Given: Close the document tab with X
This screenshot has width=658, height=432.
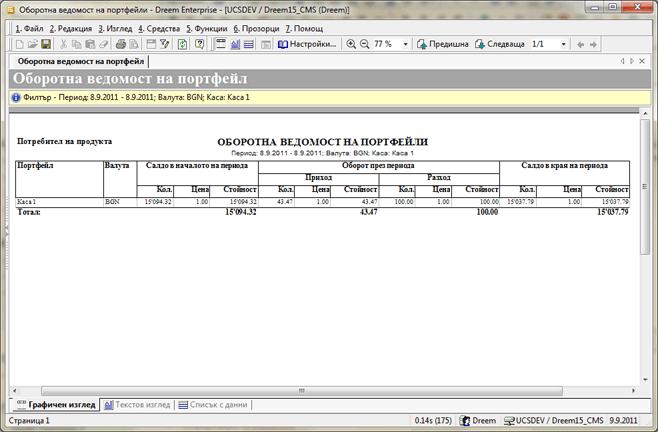Looking at the screenshot, I should (x=642, y=61).
